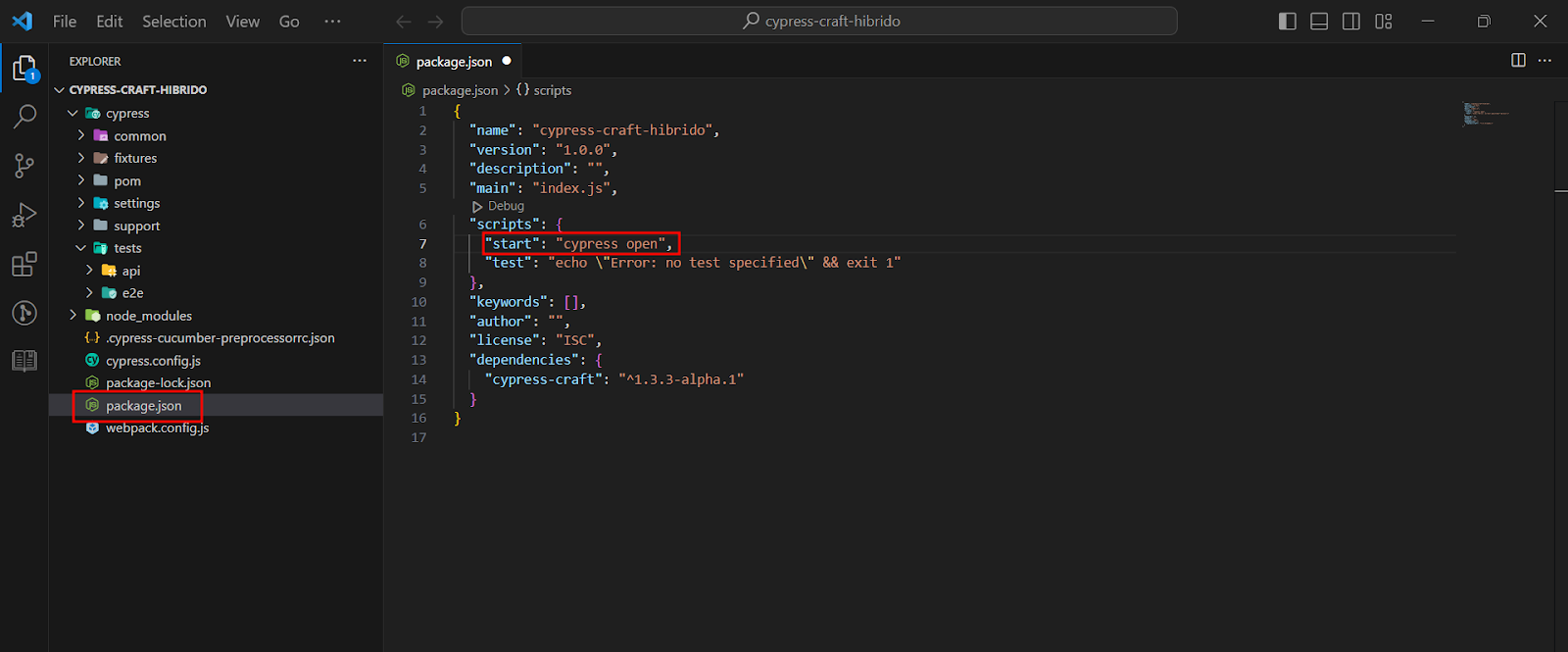Open .cypress-cucumber-preprocessorrc.json file
Image resolution: width=1568 pixels, height=652 pixels.
(220, 337)
